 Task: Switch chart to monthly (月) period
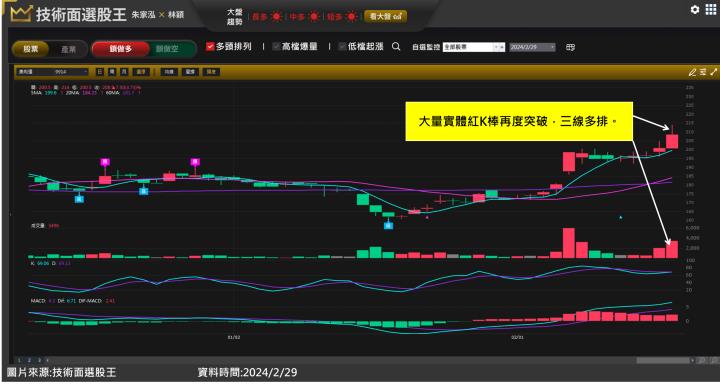124,72
